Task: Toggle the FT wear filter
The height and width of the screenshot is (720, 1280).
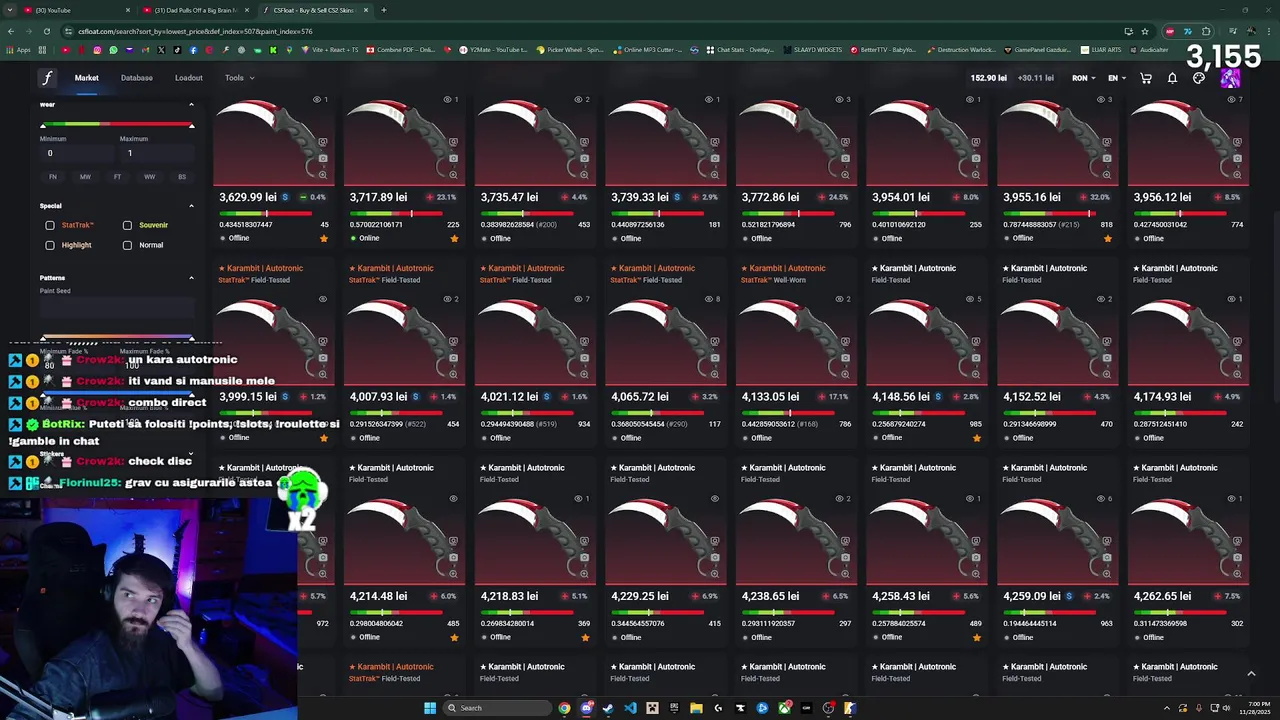Action: point(117,177)
